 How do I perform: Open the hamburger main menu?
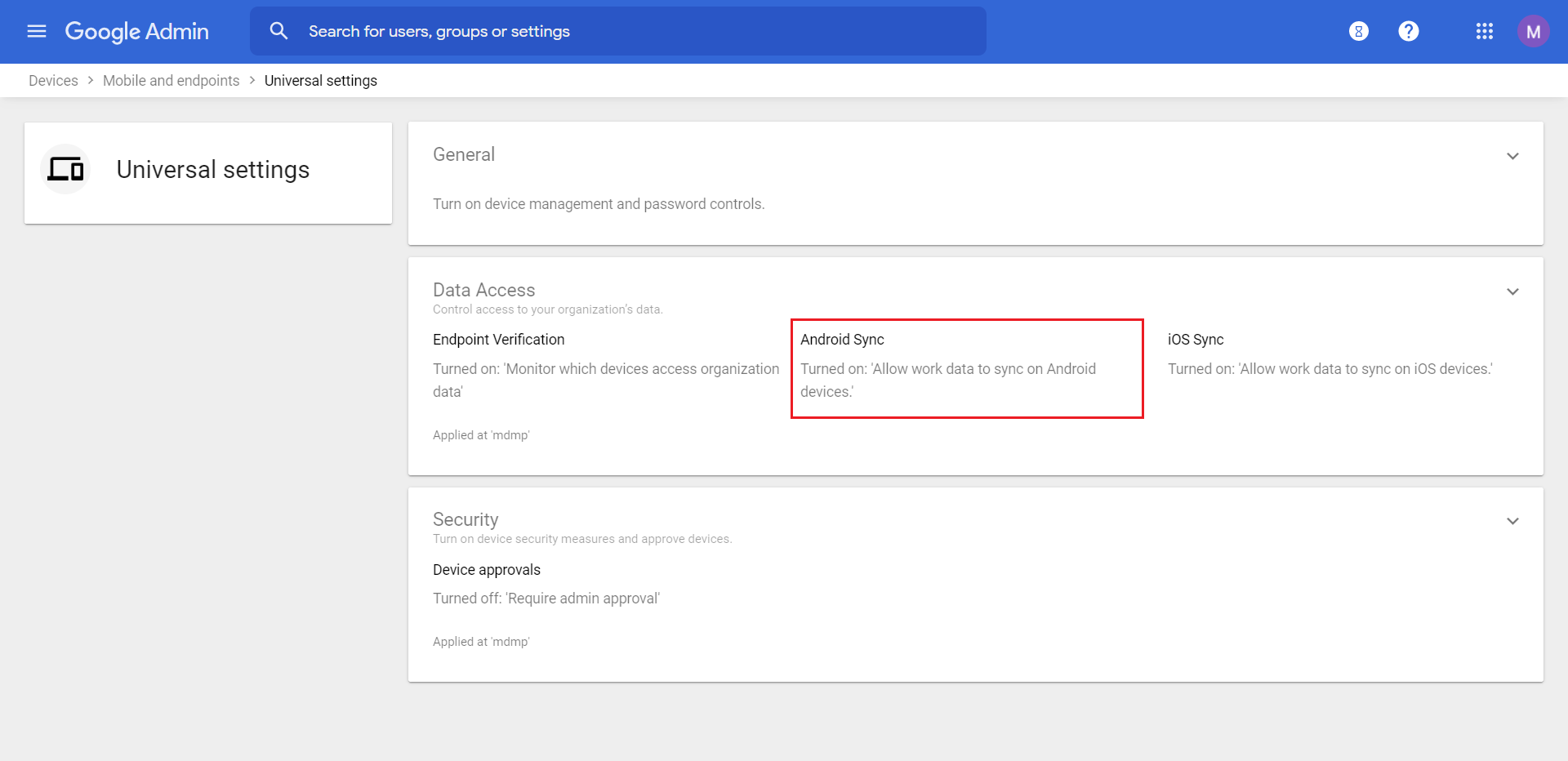pos(37,31)
